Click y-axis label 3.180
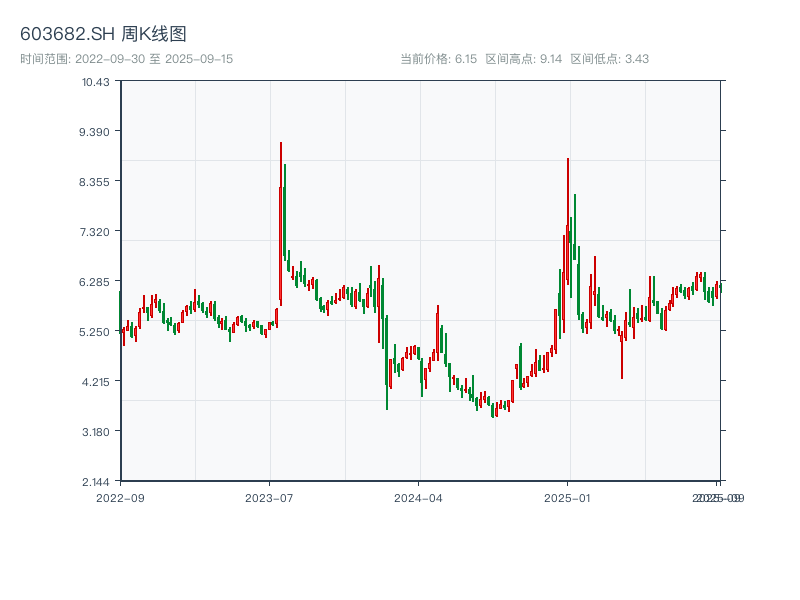 click(x=95, y=432)
